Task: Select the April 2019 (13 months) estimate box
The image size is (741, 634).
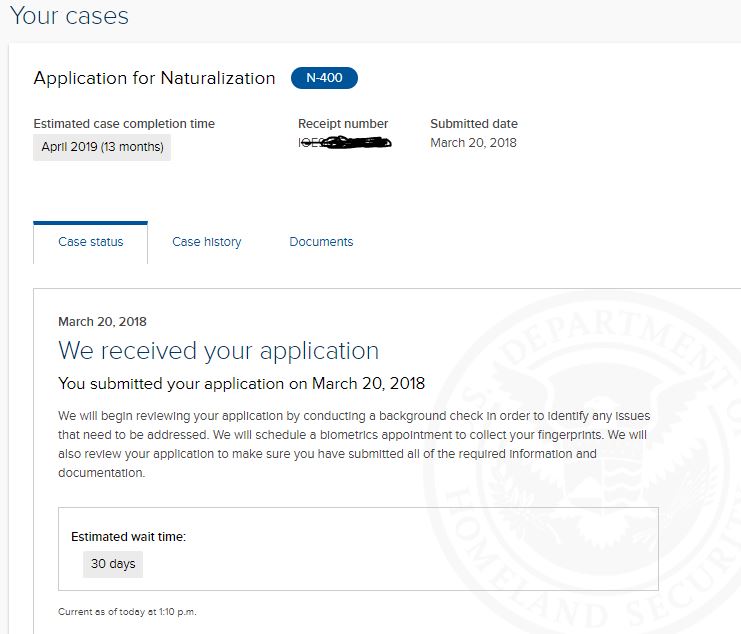Action: tap(102, 147)
